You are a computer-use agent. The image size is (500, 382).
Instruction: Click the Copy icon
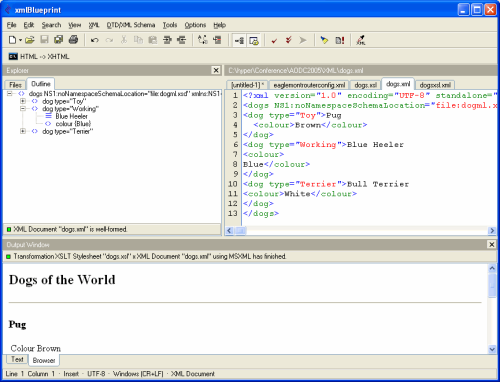coord(138,40)
